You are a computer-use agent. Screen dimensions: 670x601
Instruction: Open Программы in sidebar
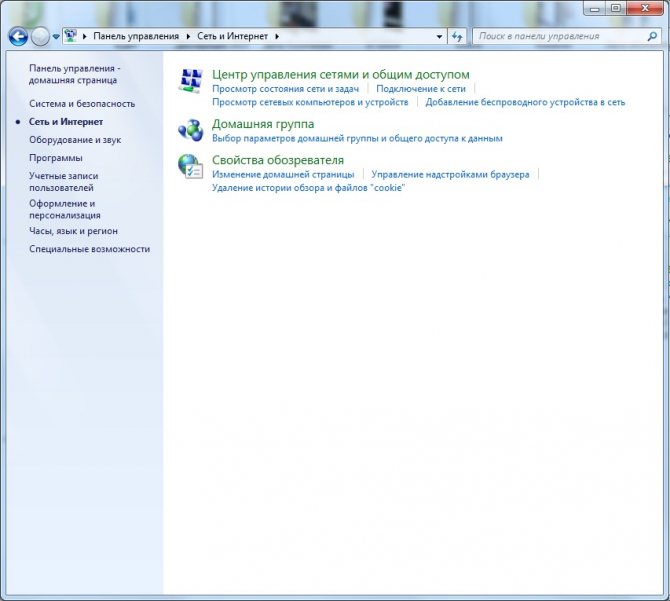pyautogui.click(x=56, y=158)
